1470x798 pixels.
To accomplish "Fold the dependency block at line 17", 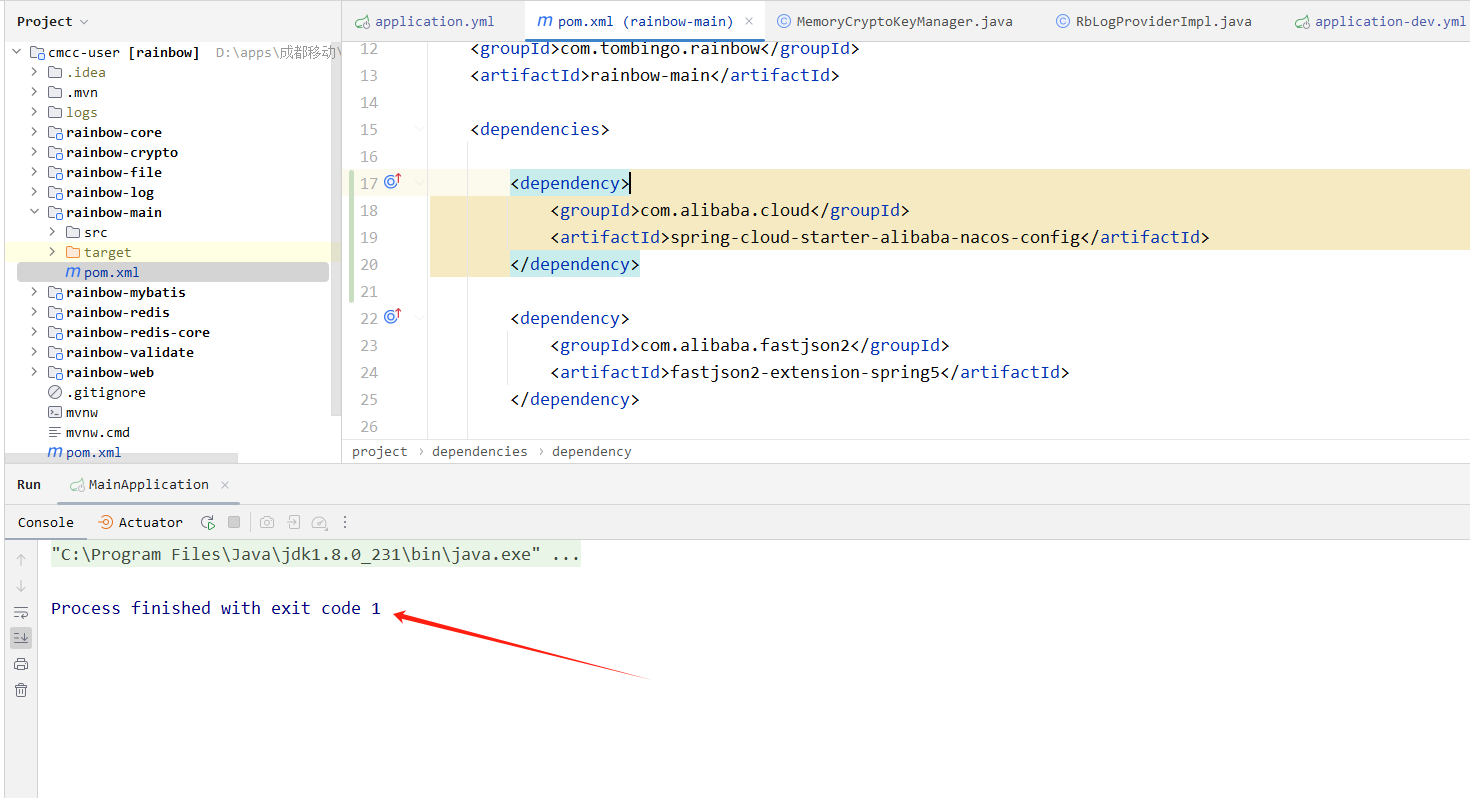I will tap(419, 183).
